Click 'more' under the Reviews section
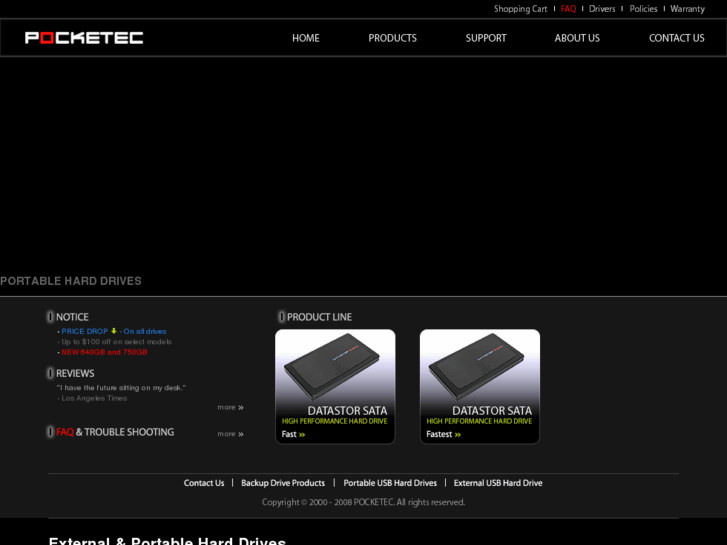 pyautogui.click(x=230, y=407)
